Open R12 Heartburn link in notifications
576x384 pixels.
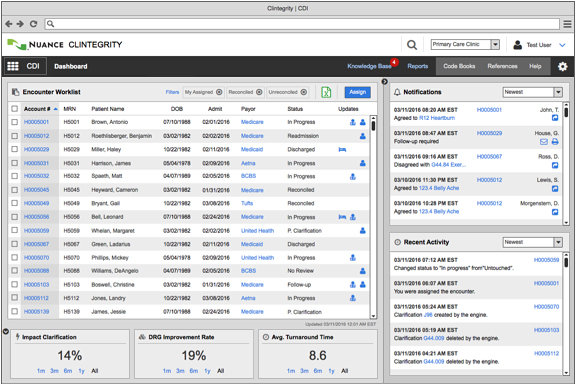pyautogui.click(x=437, y=118)
